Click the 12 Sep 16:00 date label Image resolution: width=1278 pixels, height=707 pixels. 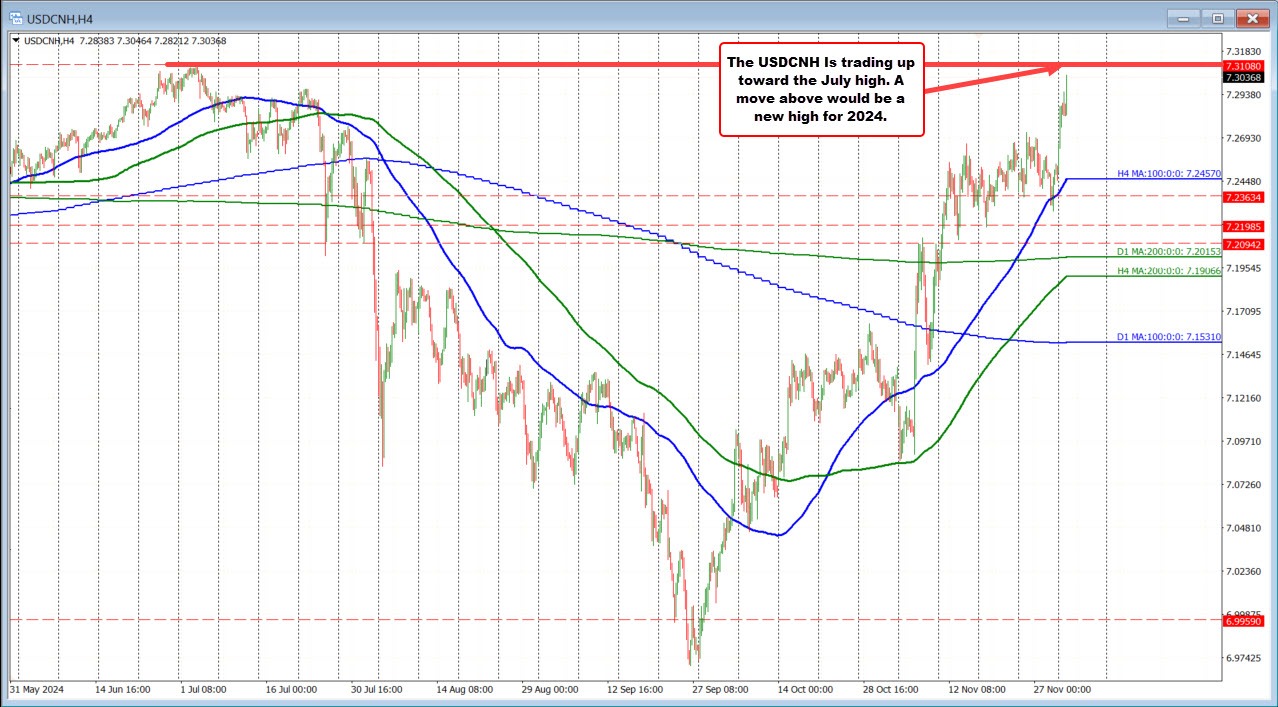[633, 689]
